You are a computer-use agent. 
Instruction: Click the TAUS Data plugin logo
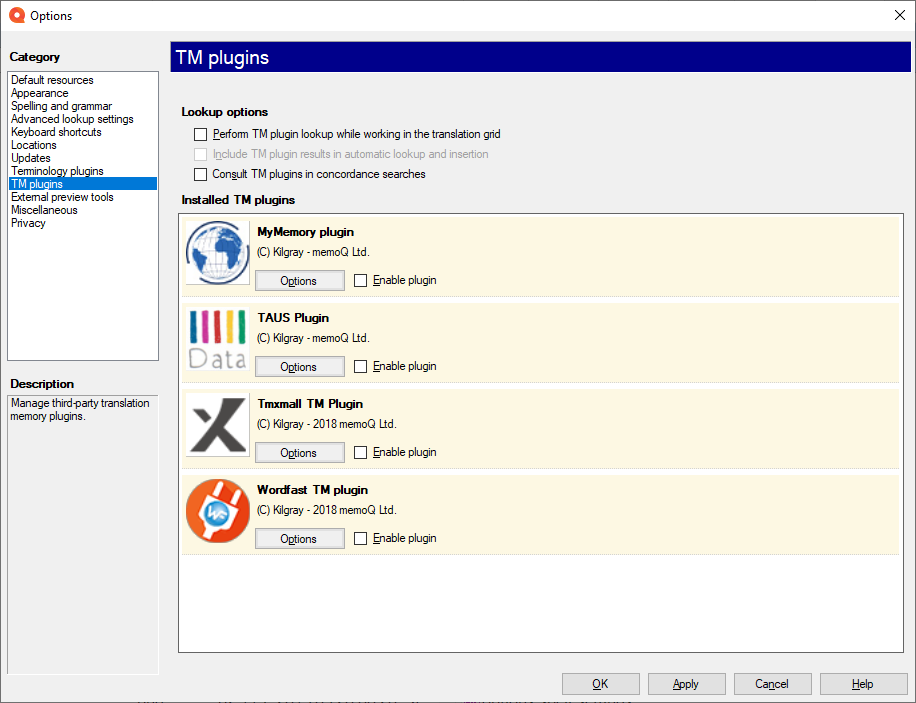click(217, 339)
